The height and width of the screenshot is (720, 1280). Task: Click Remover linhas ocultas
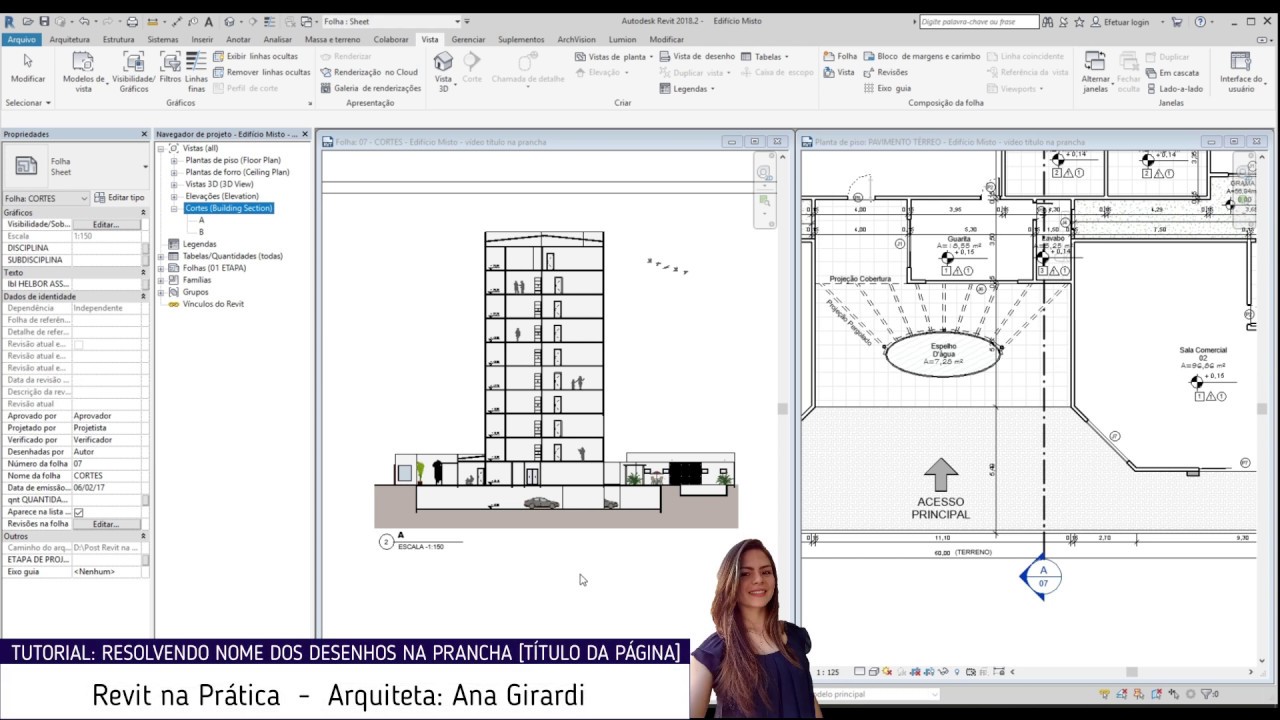point(262,72)
